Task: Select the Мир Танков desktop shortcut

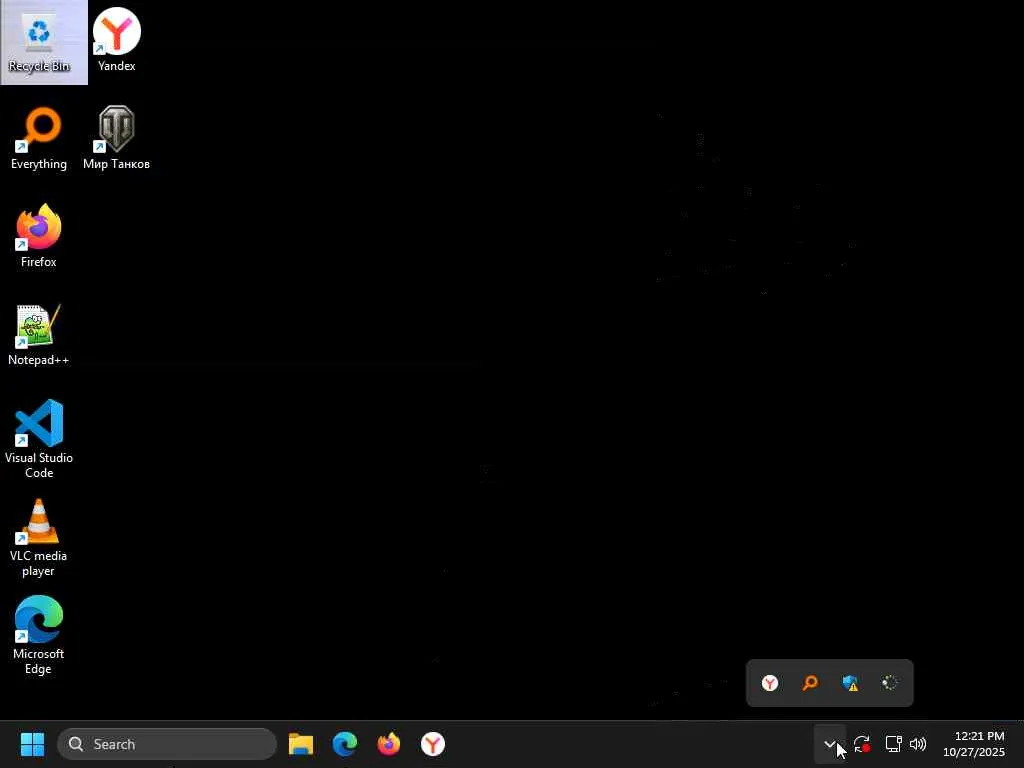Action: point(116,138)
